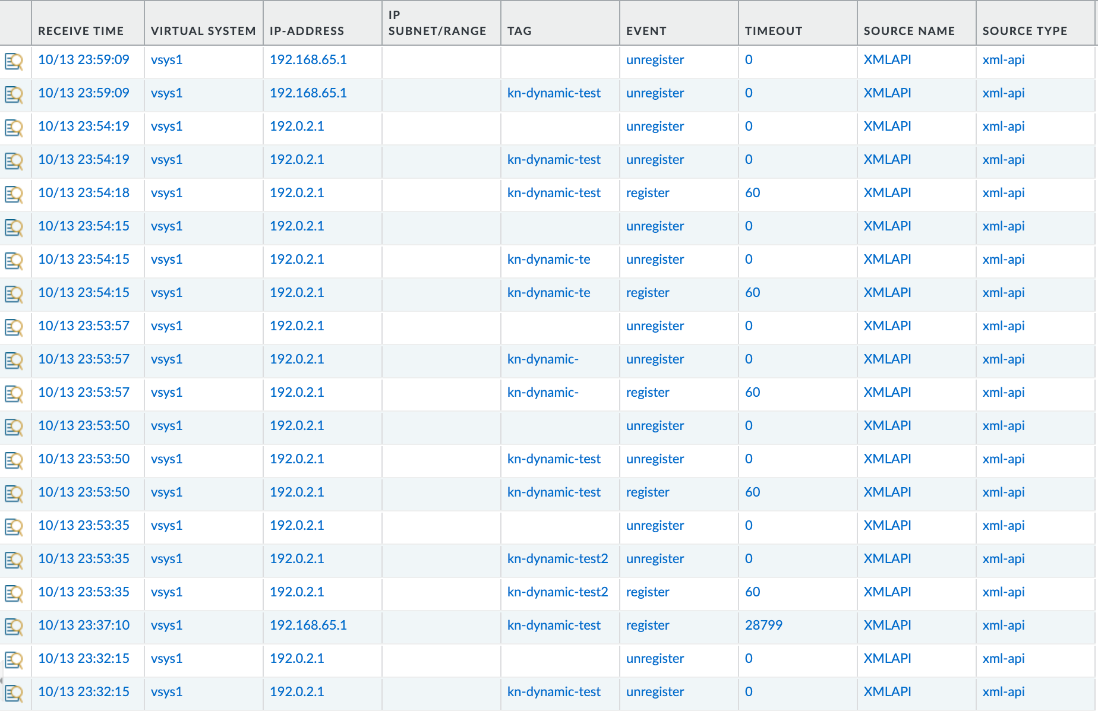This screenshot has height=714, width=1098.
Task: Open details icon of 23:53:35 kn-dynamic-test2 unregister row
Action: click(x=14, y=559)
